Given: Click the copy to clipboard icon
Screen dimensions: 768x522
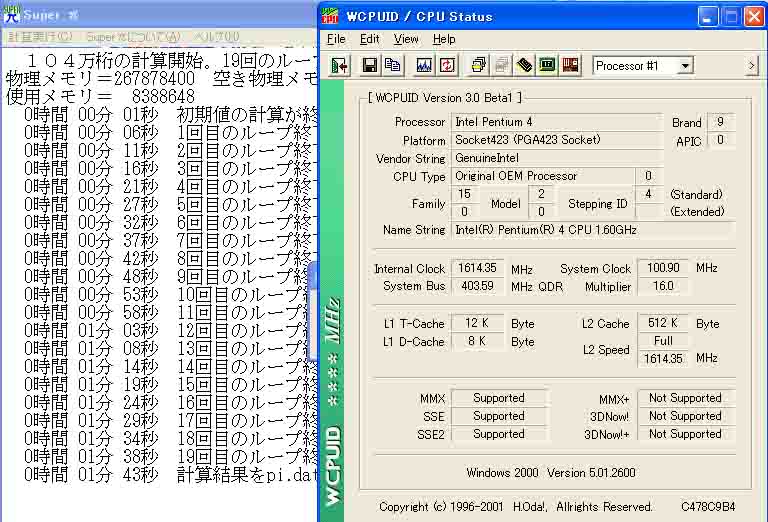Looking at the screenshot, I should click(392, 65).
